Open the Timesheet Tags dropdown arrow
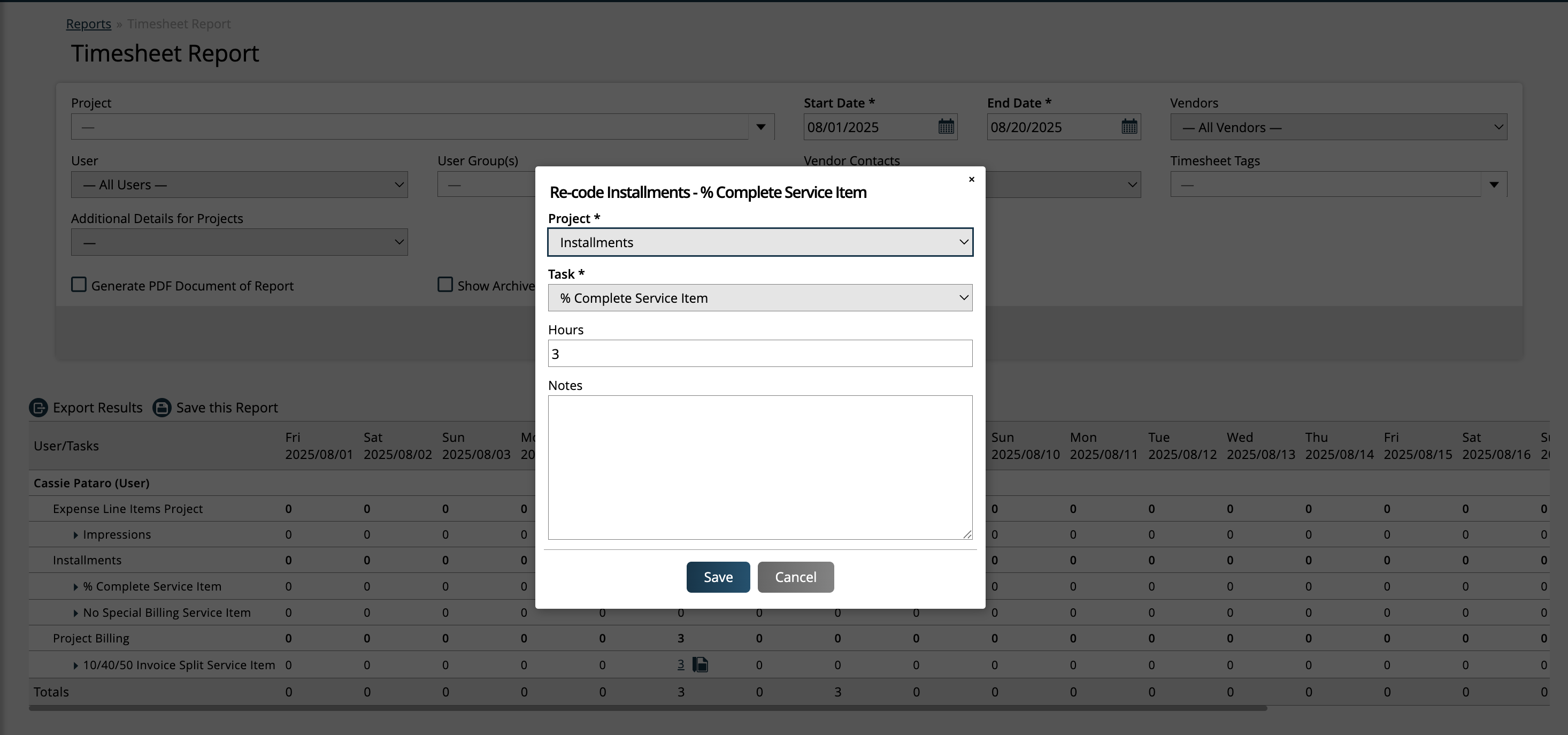 pos(1494,185)
